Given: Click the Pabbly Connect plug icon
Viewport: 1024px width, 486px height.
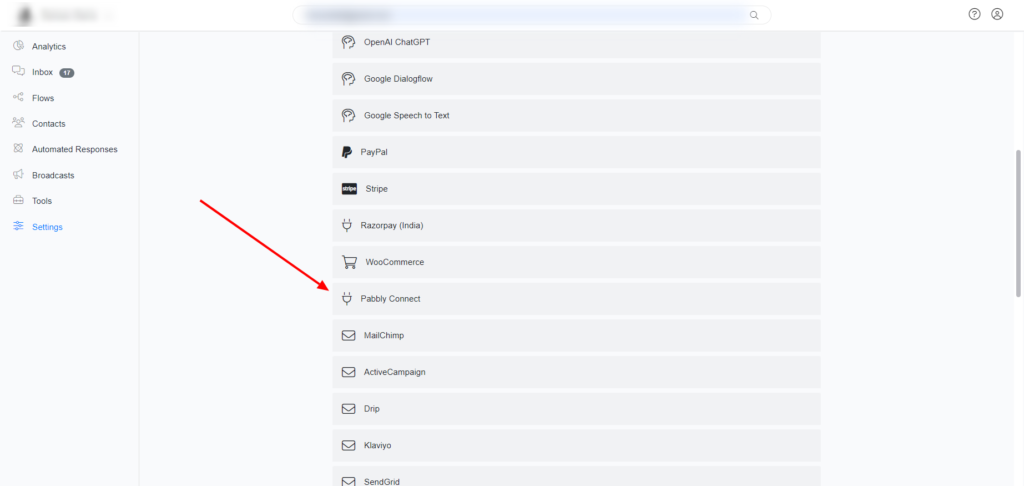Looking at the screenshot, I should coord(347,299).
